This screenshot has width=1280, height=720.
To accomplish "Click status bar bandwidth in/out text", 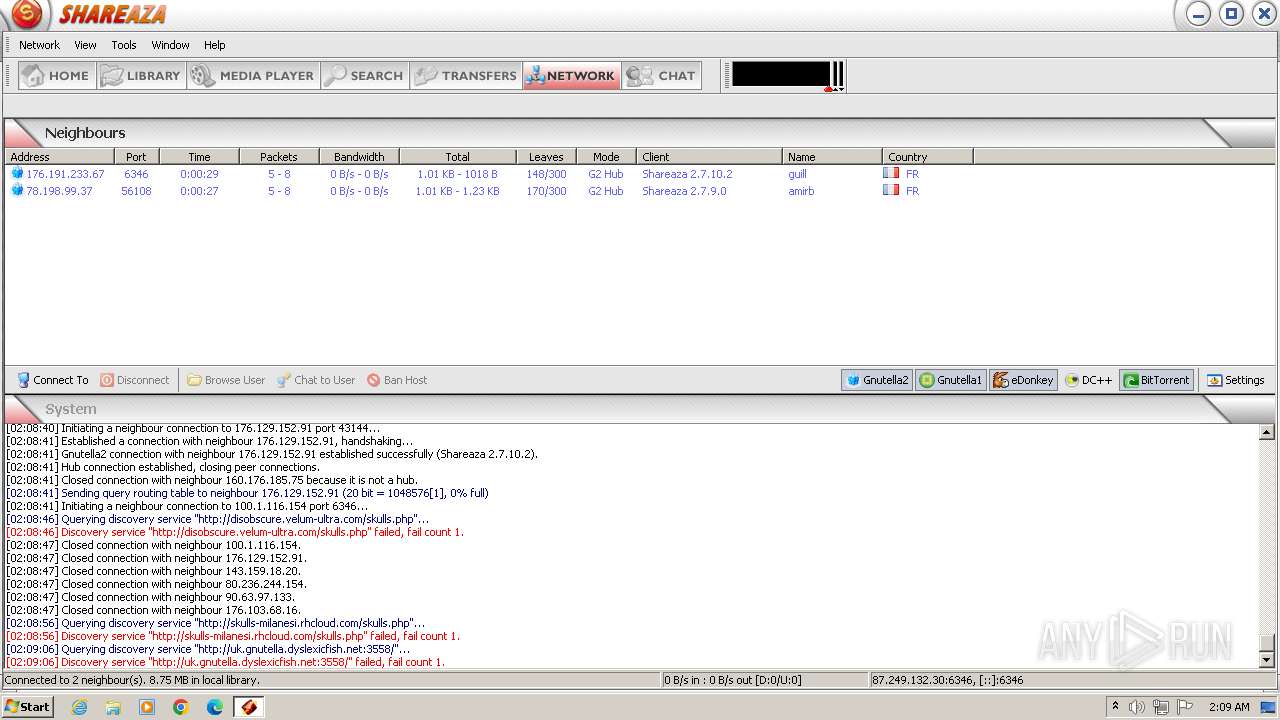I will click(x=732, y=680).
